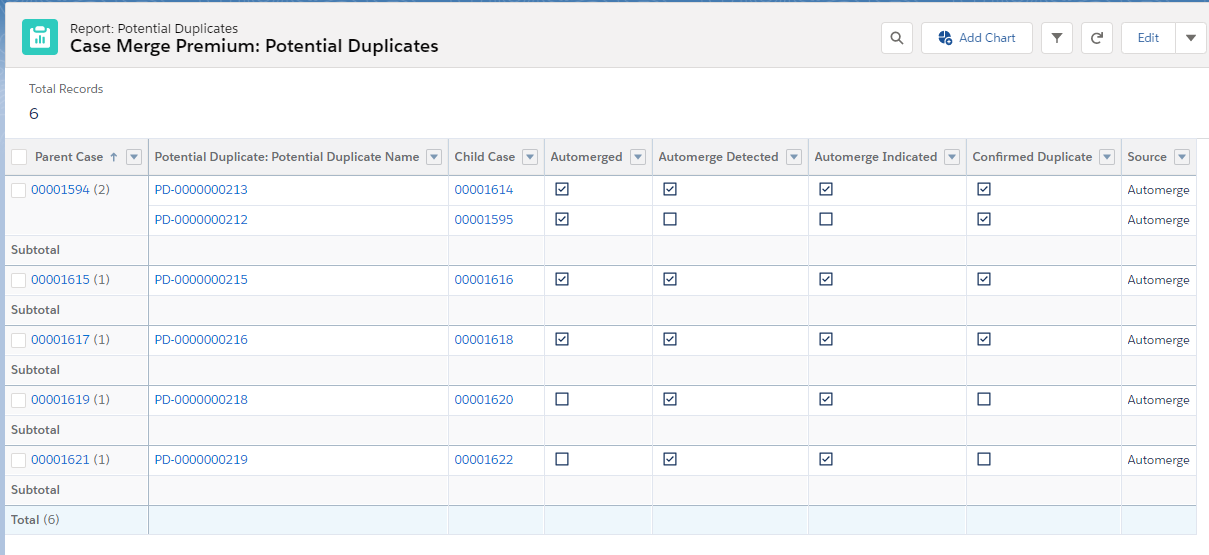Tick the checkbox next to case 00001621

pos(19,460)
